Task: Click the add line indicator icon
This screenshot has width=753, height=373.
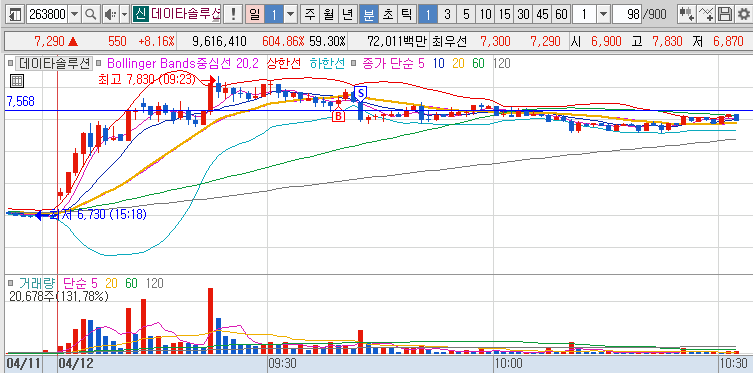Action: [x=705, y=14]
